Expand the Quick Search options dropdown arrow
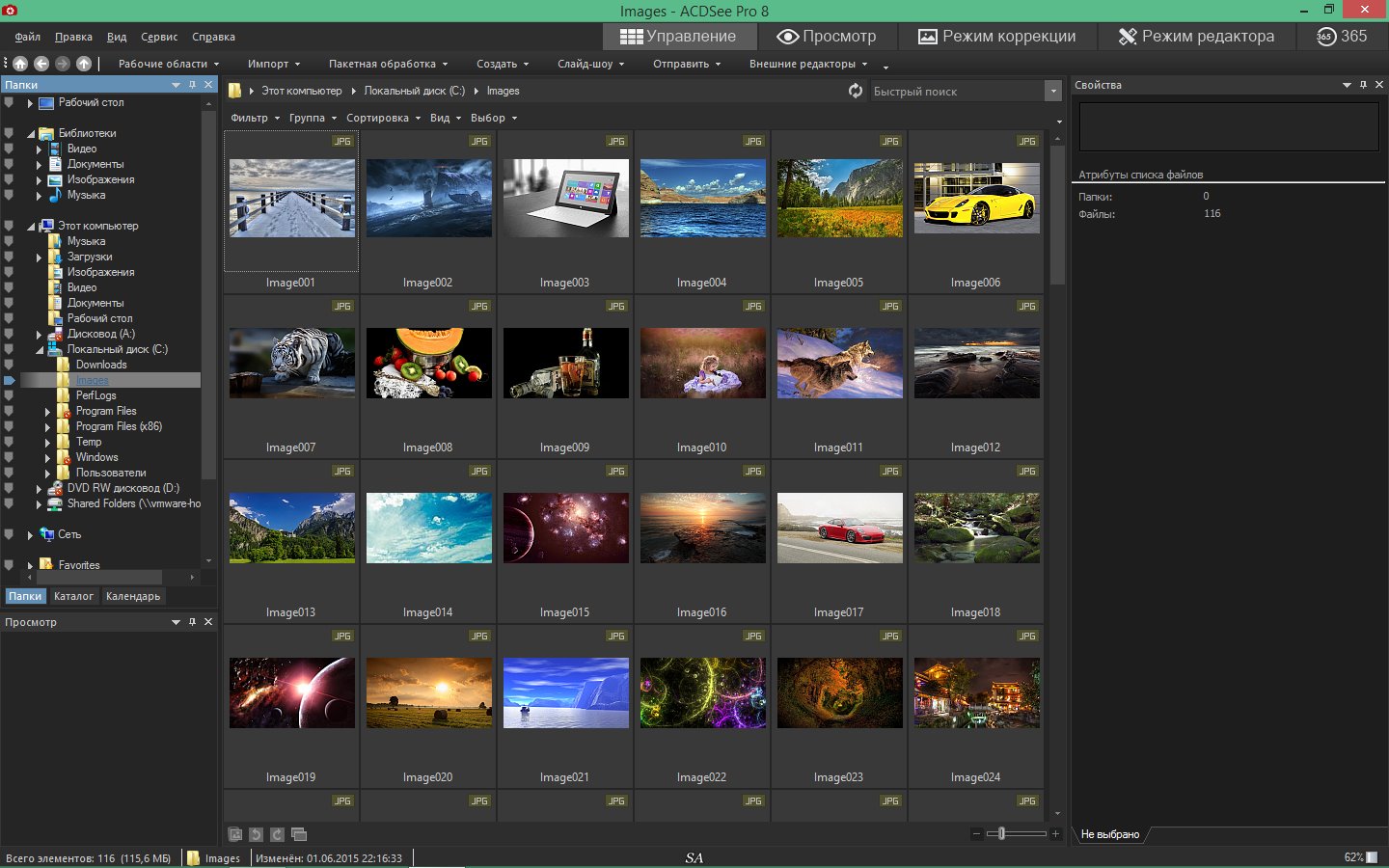This screenshot has height=868, width=1389. click(1052, 91)
